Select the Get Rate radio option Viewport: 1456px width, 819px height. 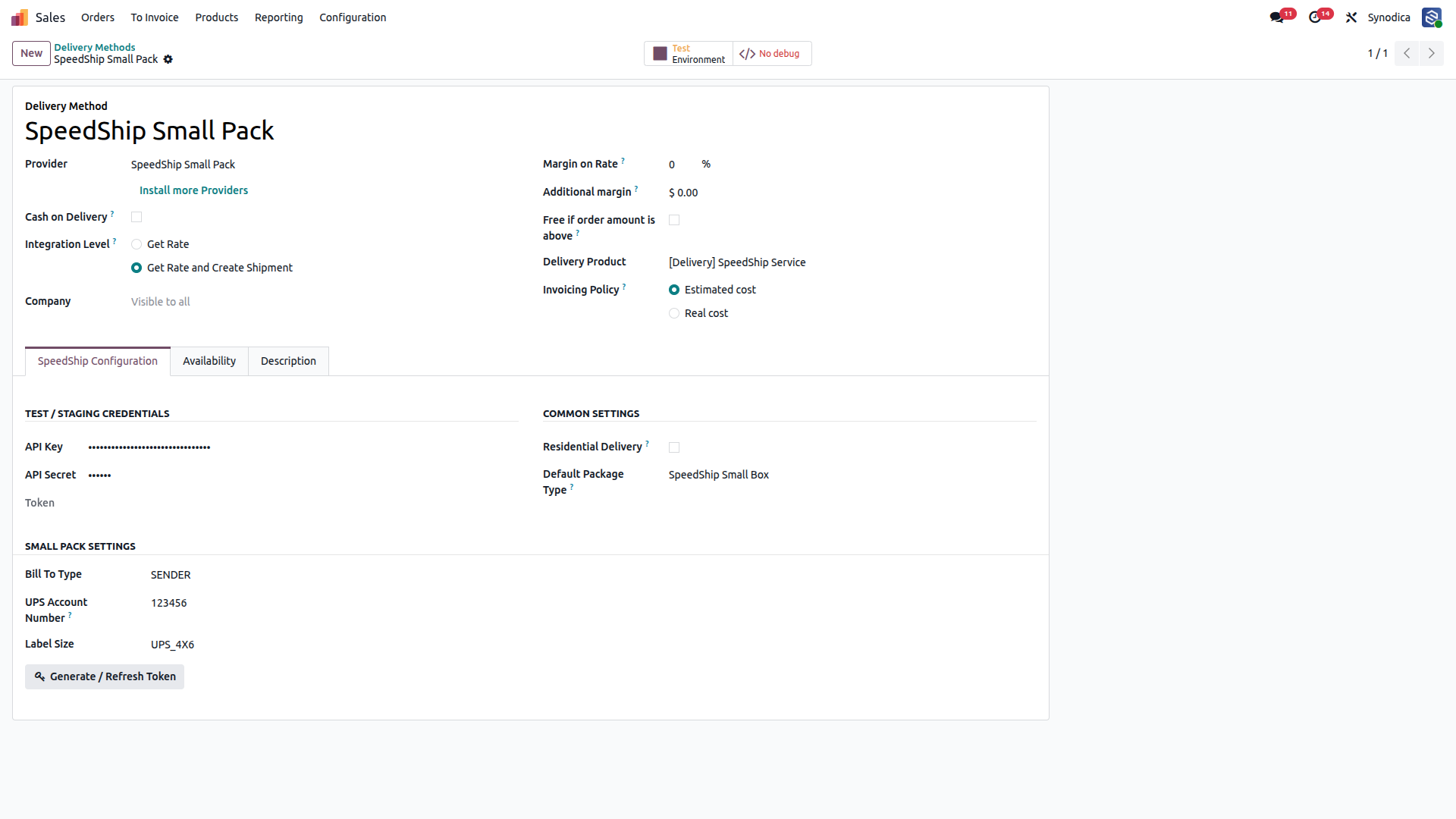coord(136,244)
